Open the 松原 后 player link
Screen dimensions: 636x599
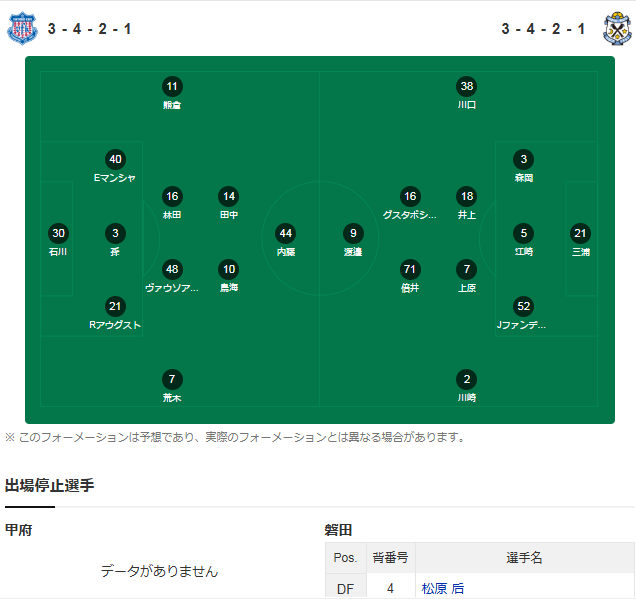pyautogui.click(x=442, y=589)
